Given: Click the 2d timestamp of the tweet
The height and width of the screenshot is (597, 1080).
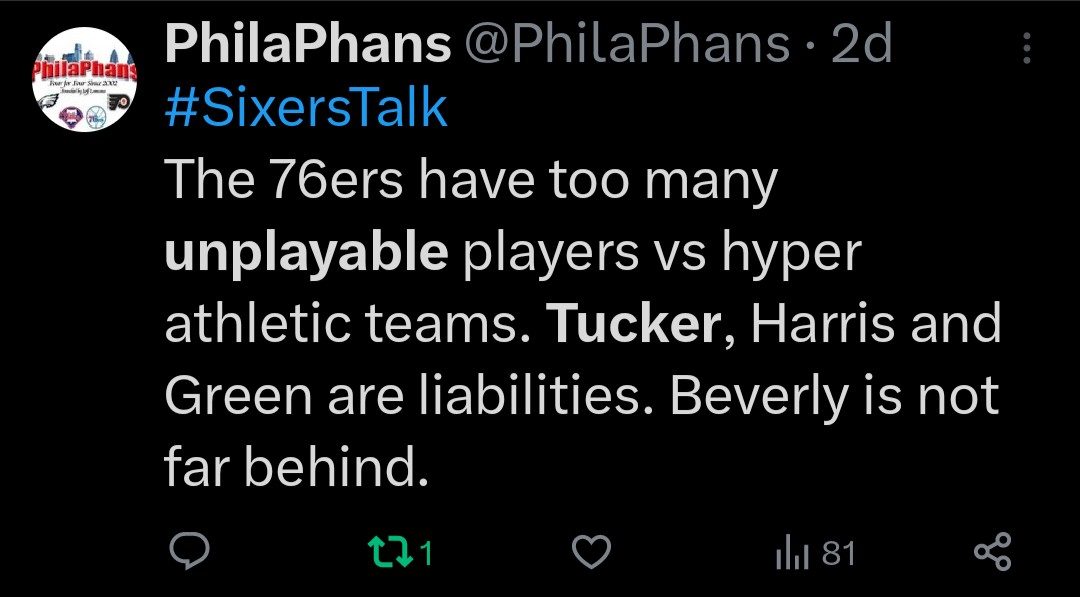Looking at the screenshot, I should pyautogui.click(x=862, y=44).
